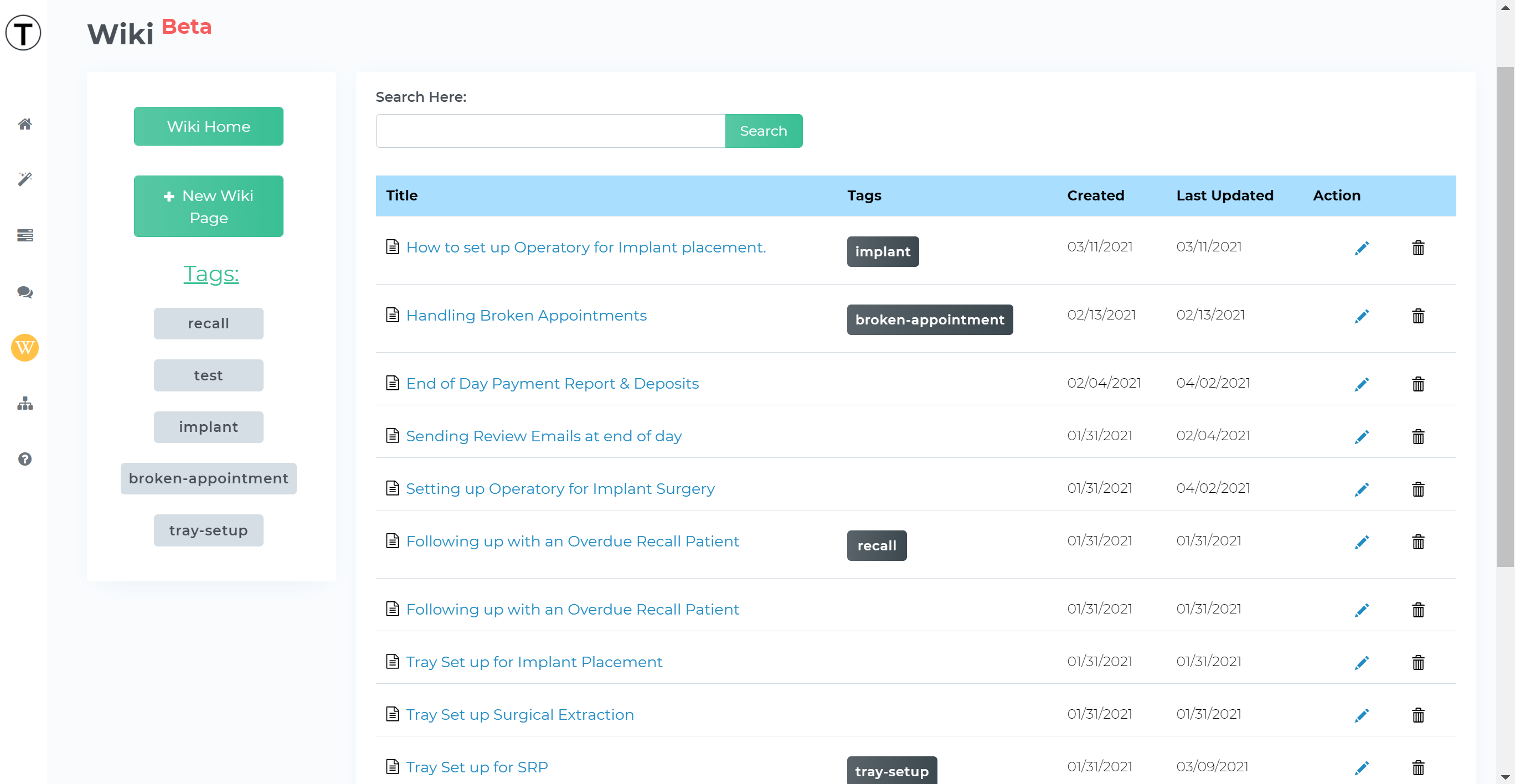1515x784 pixels.
Task: Delete Tray Set up for SRP
Action: click(x=1418, y=768)
